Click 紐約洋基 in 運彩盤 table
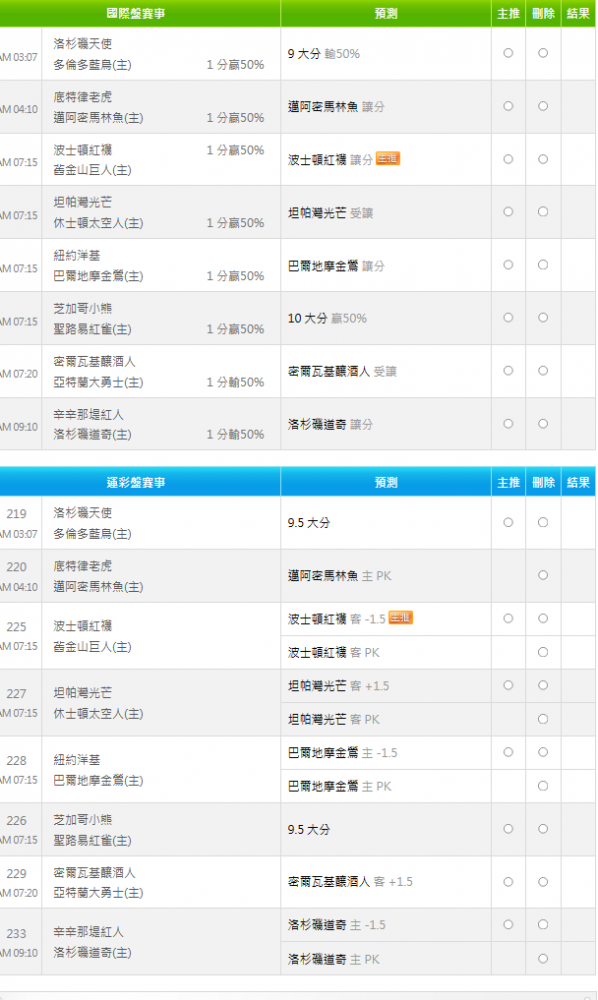 (x=77, y=760)
